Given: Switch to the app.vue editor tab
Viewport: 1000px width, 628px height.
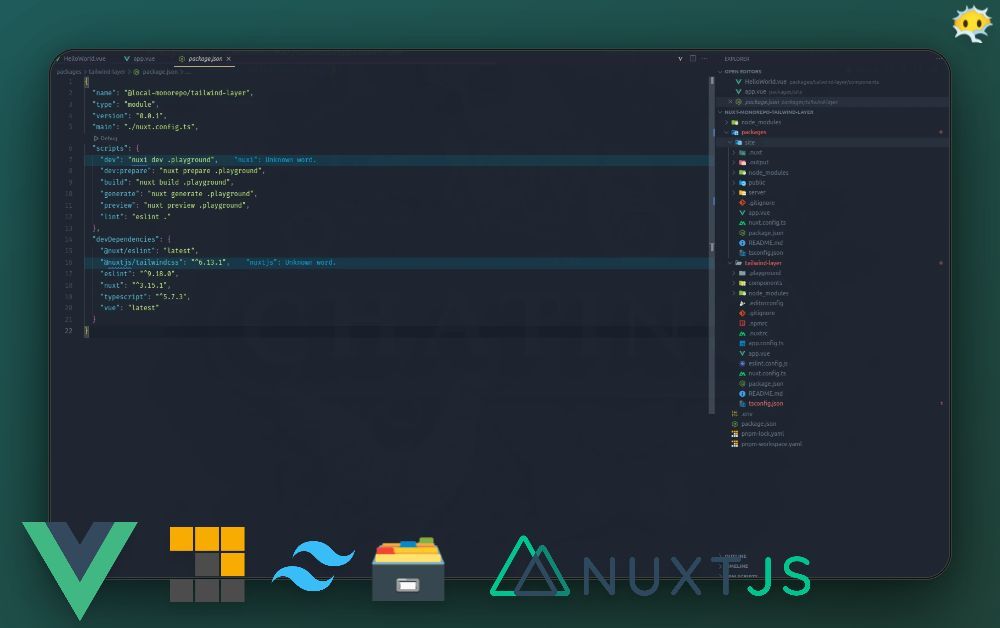Looking at the screenshot, I should 140,59.
